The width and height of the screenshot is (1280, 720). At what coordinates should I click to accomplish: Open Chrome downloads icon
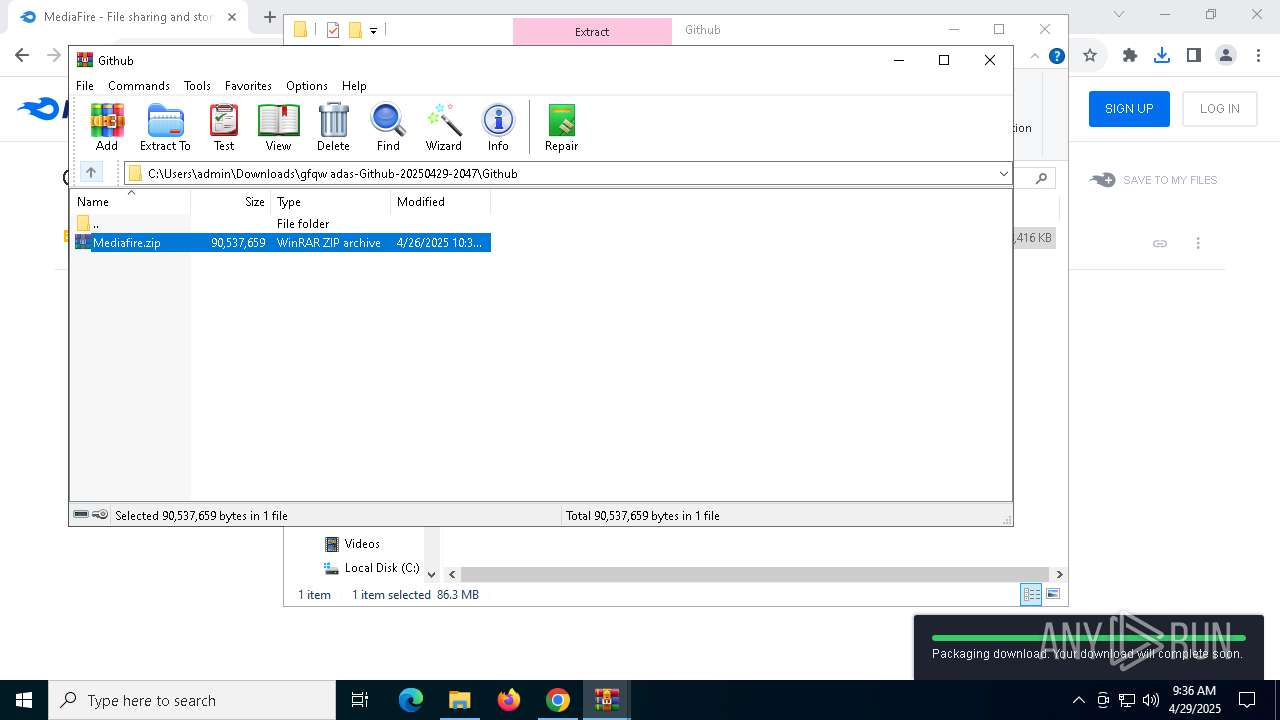click(x=1162, y=56)
